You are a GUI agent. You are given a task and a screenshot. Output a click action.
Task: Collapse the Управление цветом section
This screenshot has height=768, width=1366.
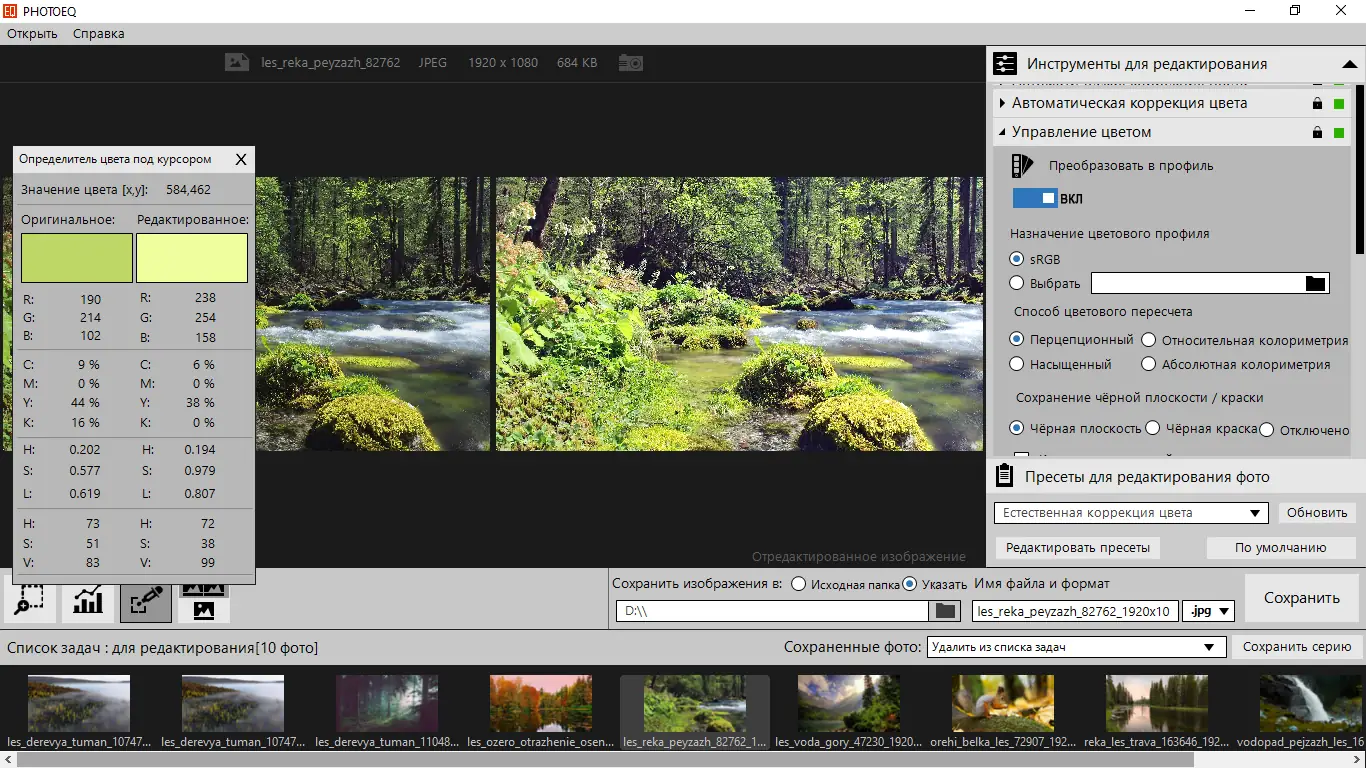pyautogui.click(x=1003, y=132)
